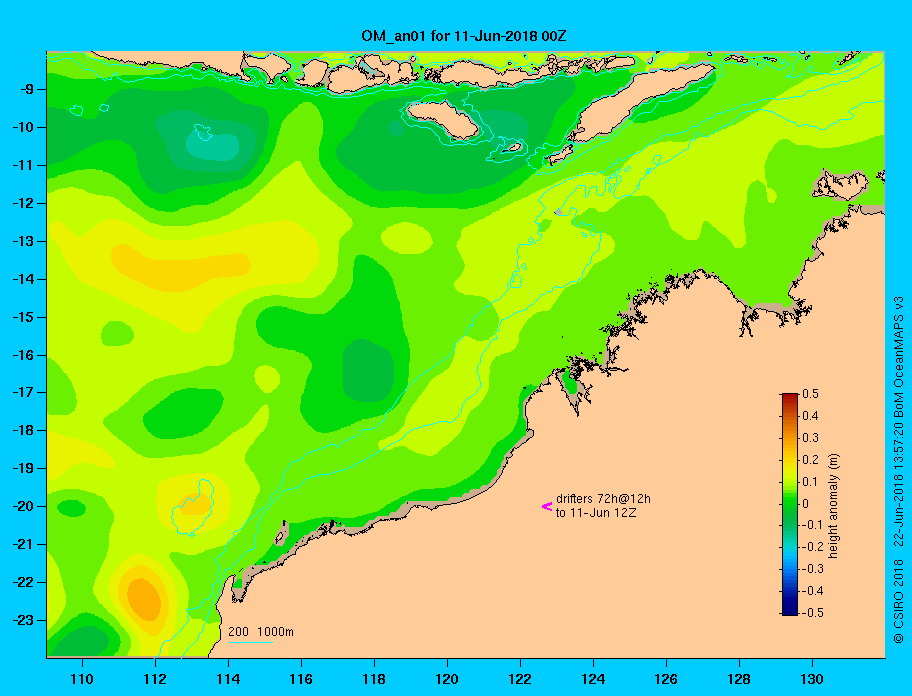Click the -0.5 value on the color scale

tap(813, 613)
